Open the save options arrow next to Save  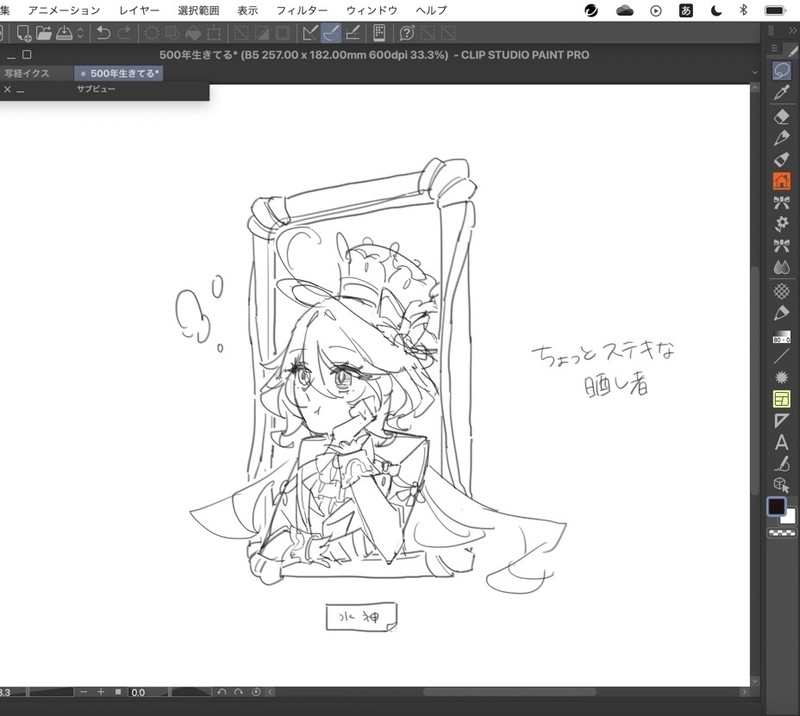click(x=80, y=33)
